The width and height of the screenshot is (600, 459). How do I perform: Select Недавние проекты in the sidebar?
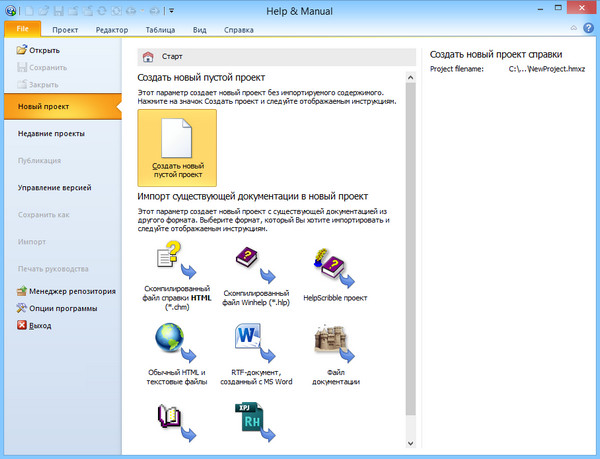[51, 133]
